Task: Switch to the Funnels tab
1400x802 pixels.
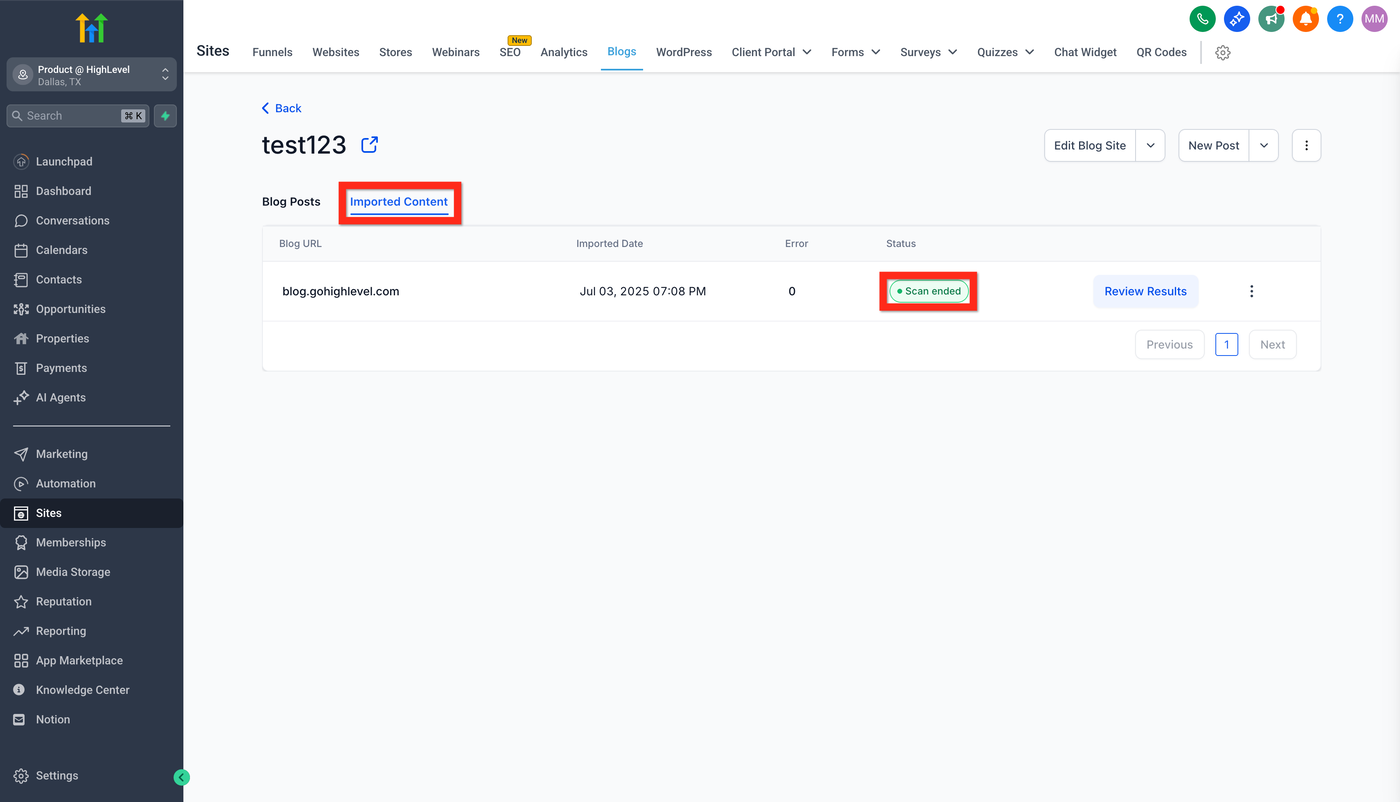Action: 272,52
